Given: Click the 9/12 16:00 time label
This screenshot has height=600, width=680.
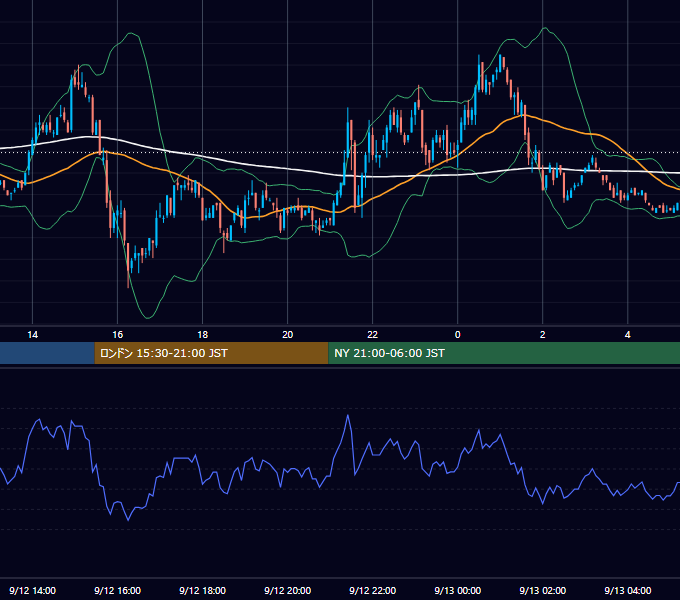Looking at the screenshot, I should (x=118, y=590).
